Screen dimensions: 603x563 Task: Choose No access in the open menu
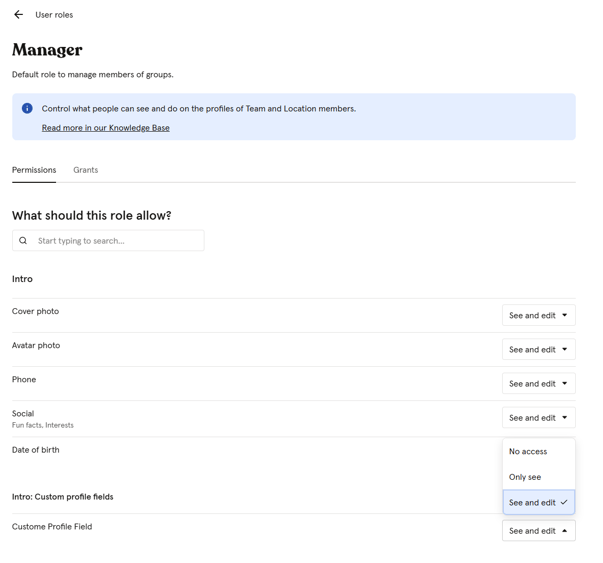[528, 452]
